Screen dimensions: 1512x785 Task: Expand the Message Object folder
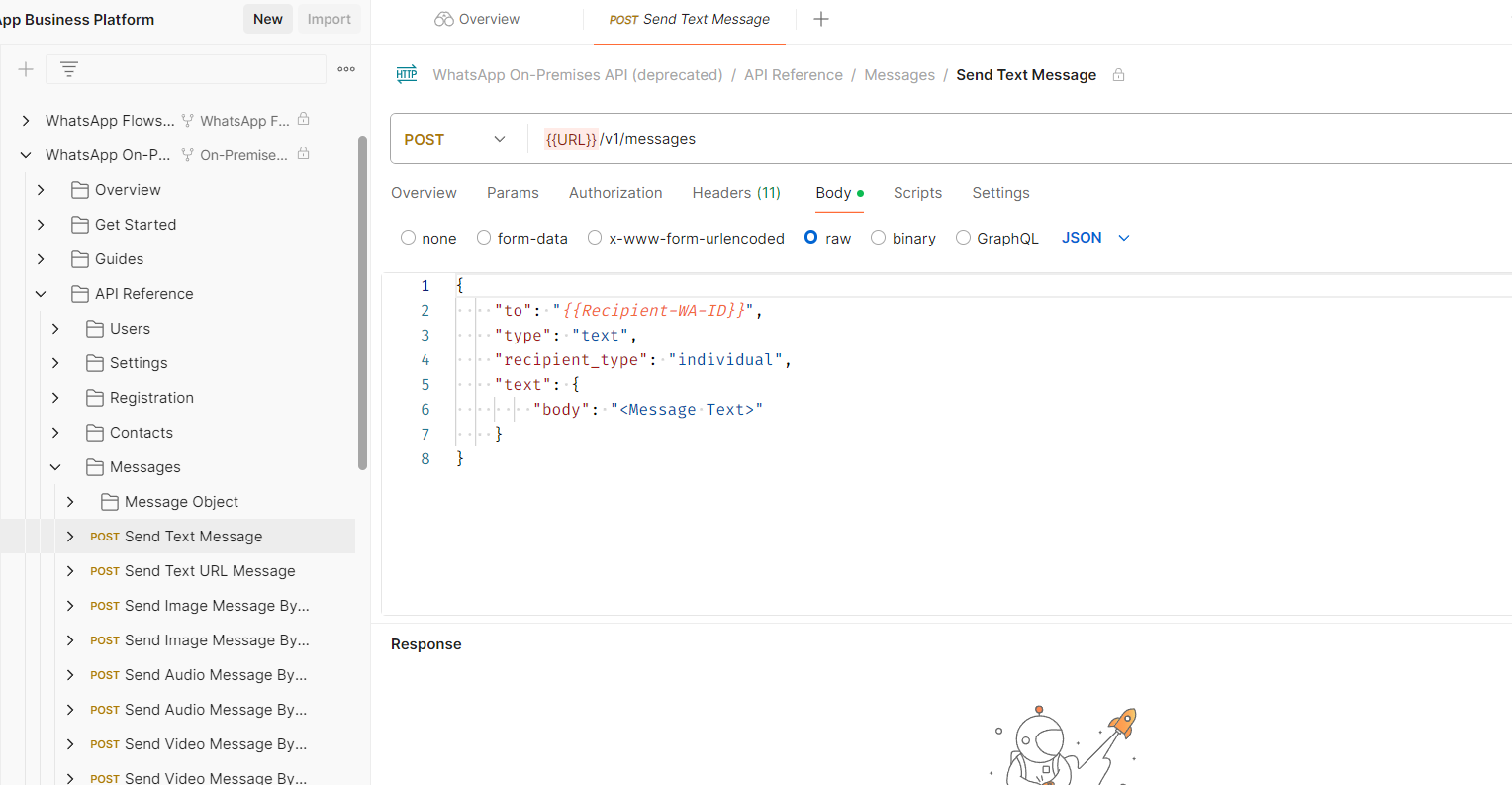point(70,502)
